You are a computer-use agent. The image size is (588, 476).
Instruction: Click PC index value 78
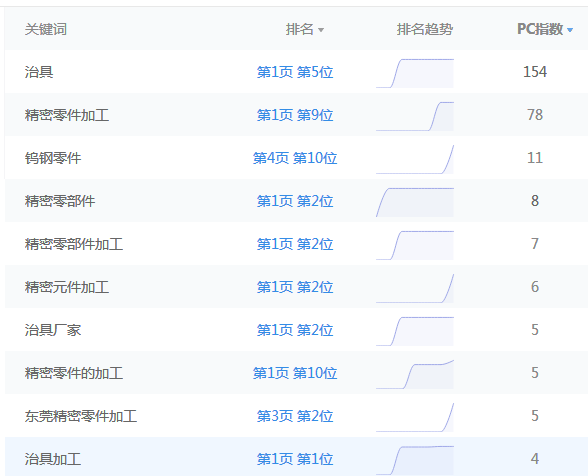click(x=535, y=115)
